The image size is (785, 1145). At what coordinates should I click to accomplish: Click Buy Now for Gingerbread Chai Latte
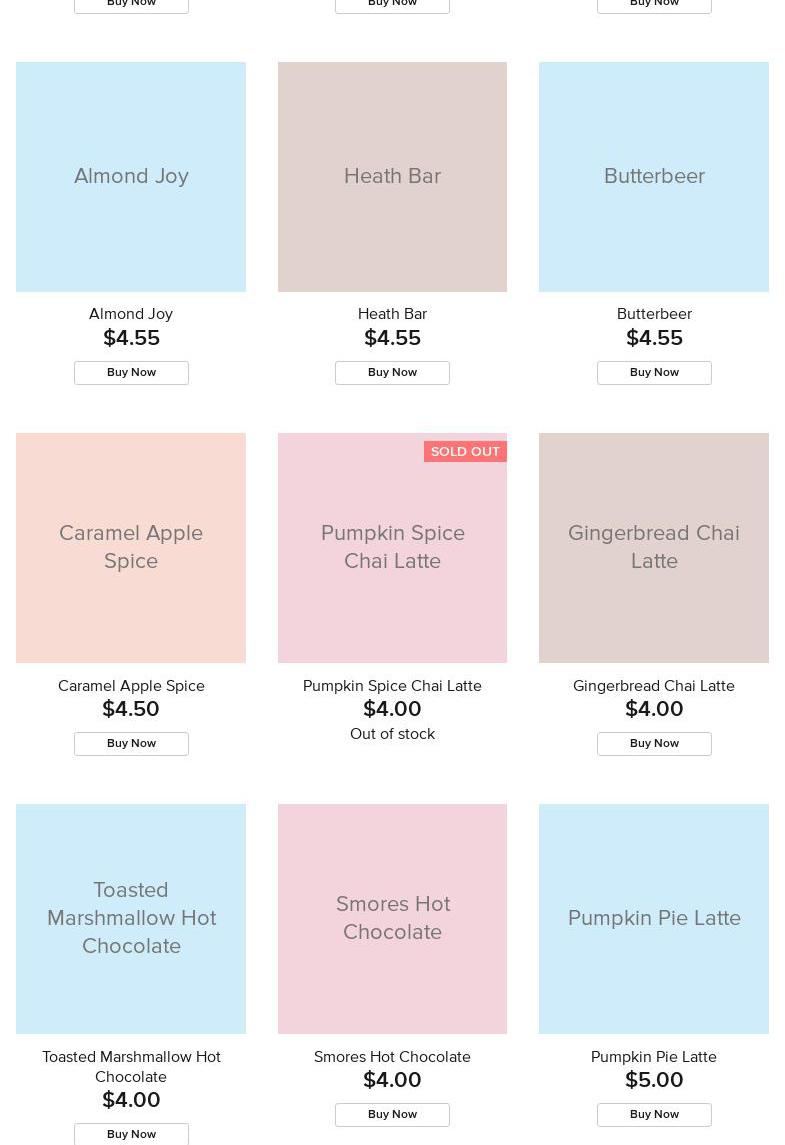pos(654,744)
